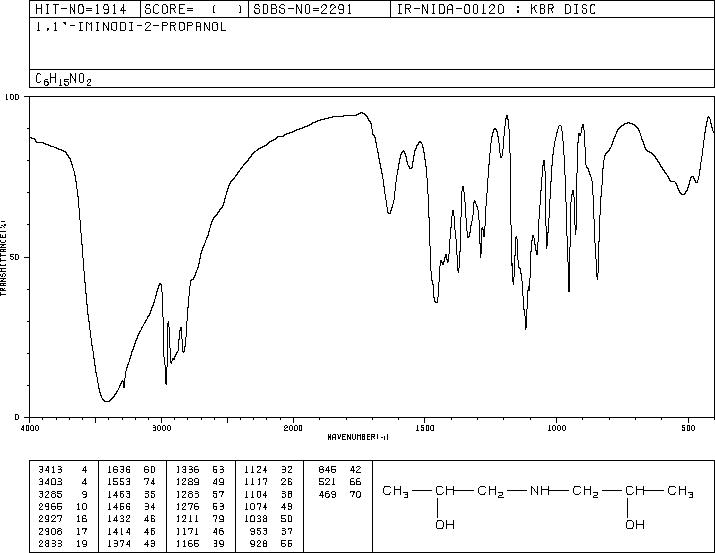715x553 pixels.
Task: Click the HIT-NO=1914 header cell
Action: tap(85, 9)
